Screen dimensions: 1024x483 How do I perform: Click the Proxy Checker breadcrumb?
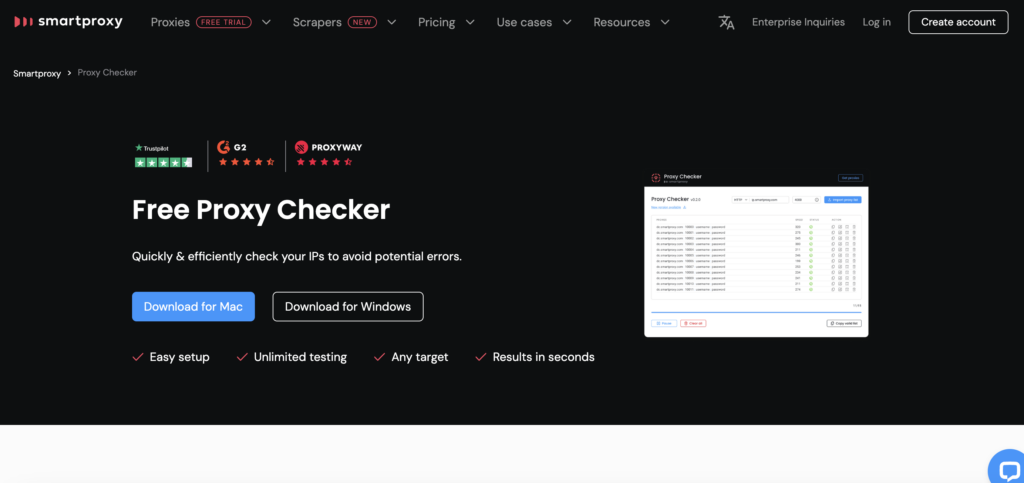click(x=107, y=72)
